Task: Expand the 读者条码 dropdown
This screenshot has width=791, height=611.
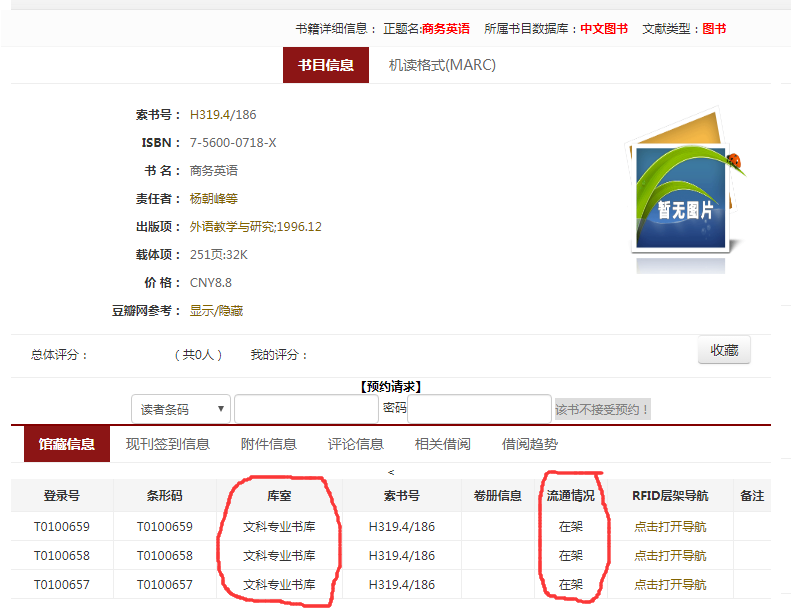Action: [181, 409]
